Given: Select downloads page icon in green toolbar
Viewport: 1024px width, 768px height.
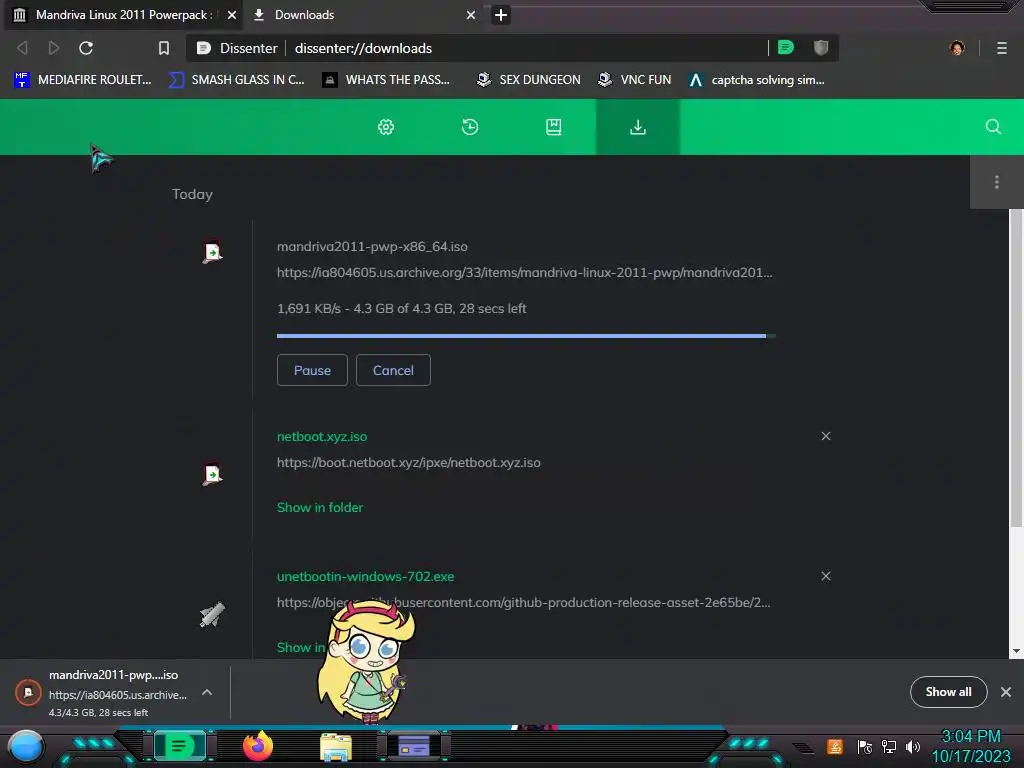Looking at the screenshot, I should pyautogui.click(x=637, y=127).
